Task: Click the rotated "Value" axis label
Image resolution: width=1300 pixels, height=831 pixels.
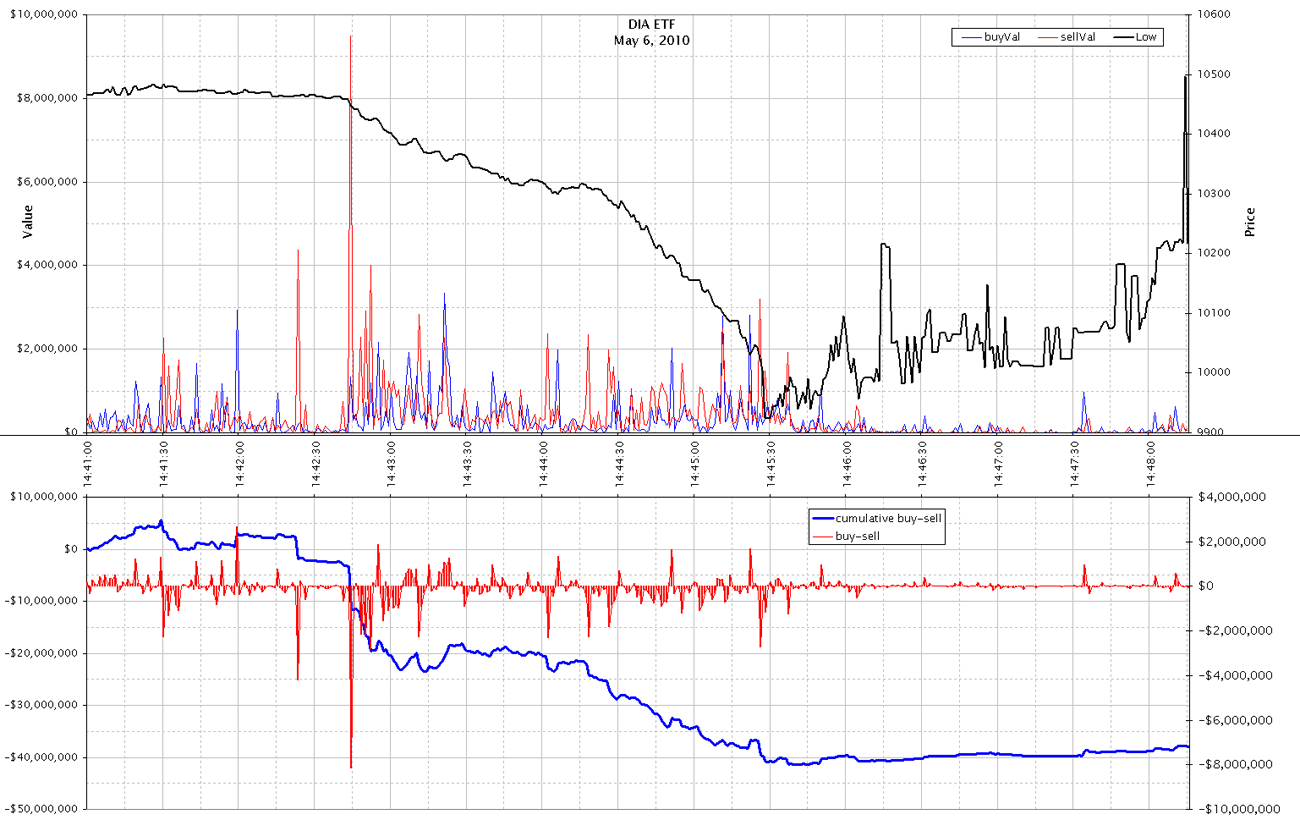Action: (x=29, y=221)
